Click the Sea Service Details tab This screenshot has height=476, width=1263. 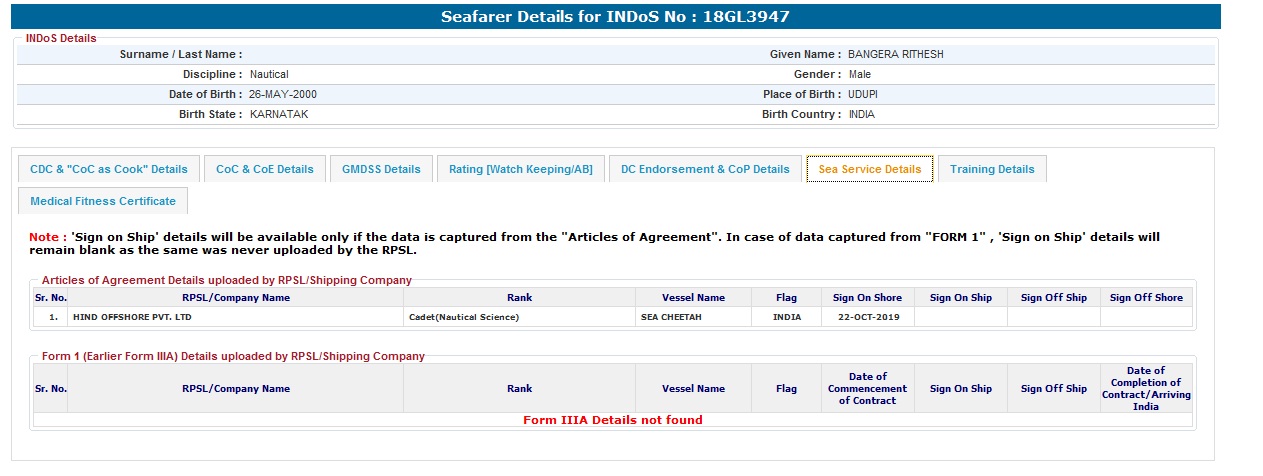pyautogui.click(x=870, y=169)
